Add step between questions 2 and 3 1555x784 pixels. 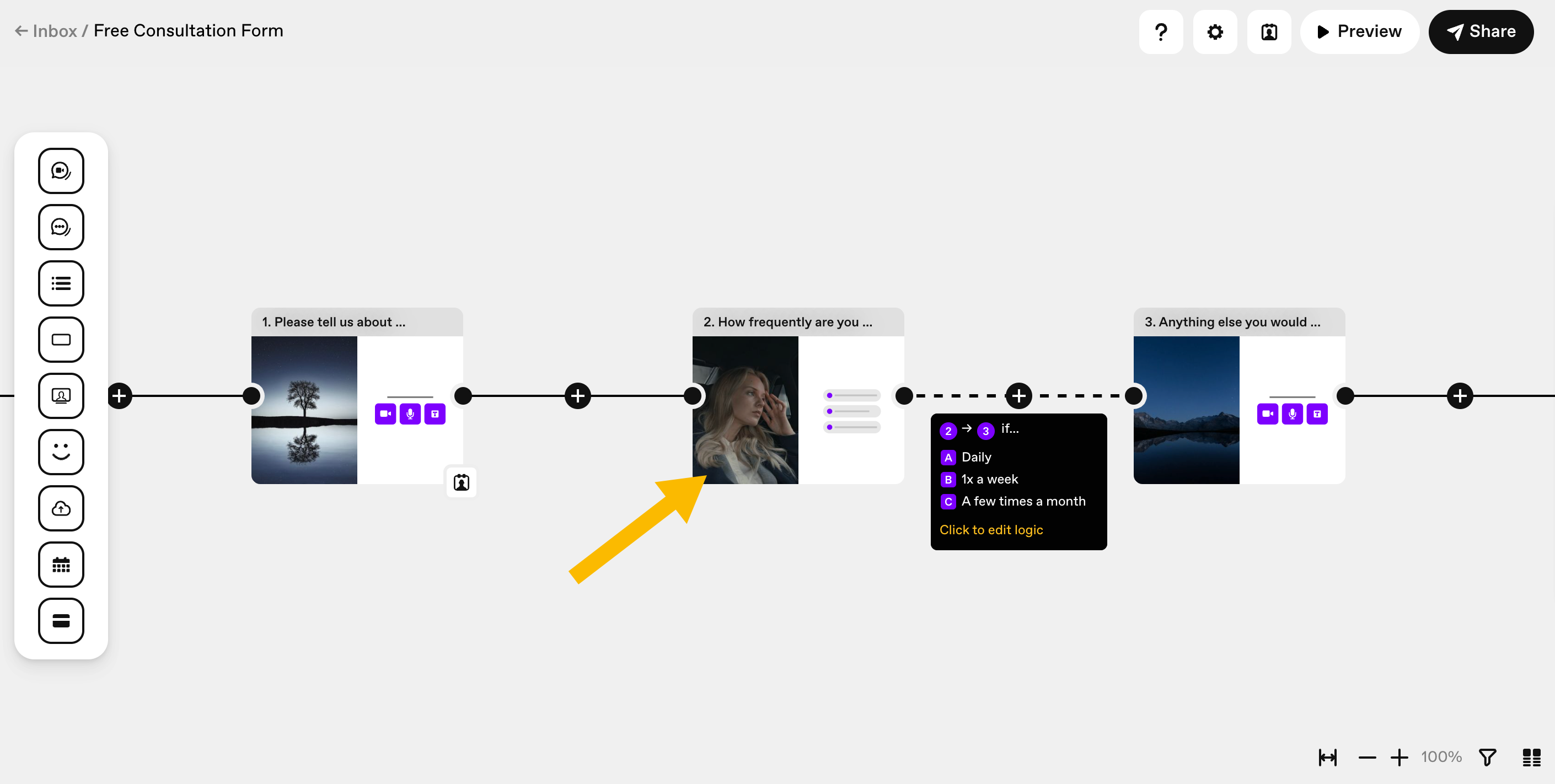click(x=1018, y=396)
